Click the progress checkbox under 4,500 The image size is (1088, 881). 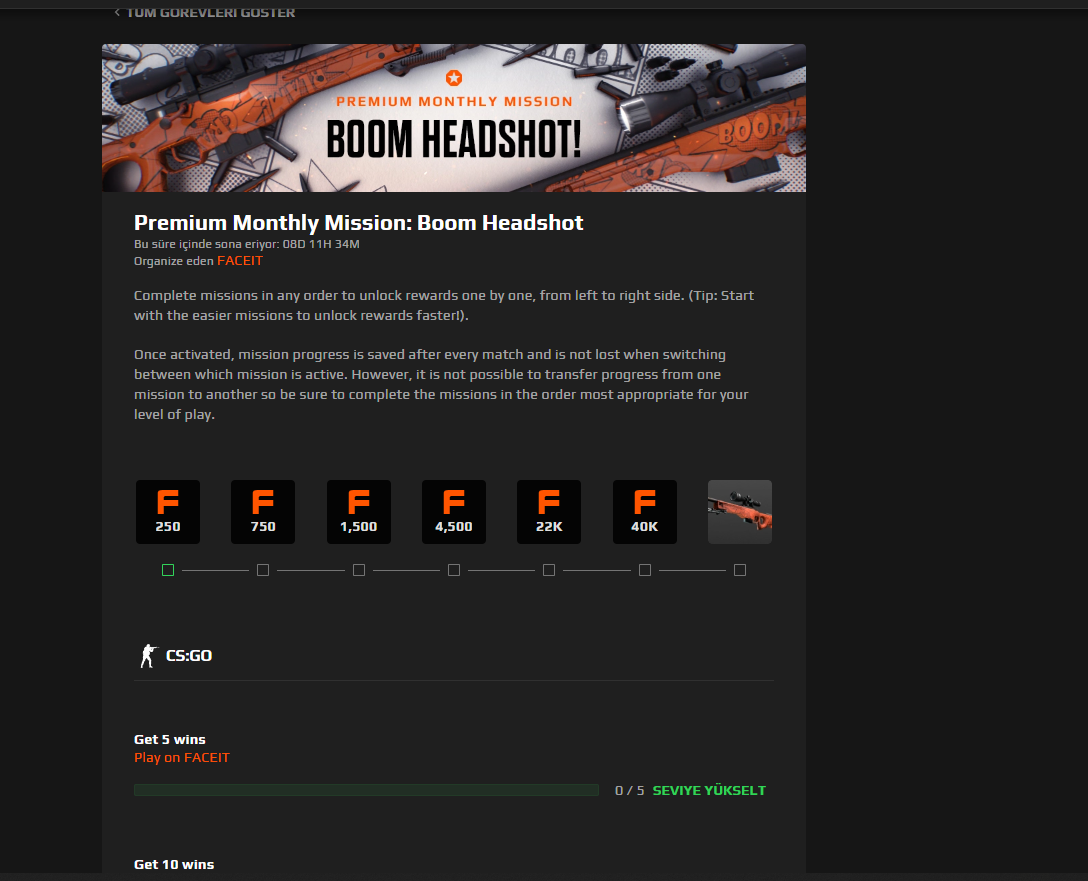click(x=454, y=570)
